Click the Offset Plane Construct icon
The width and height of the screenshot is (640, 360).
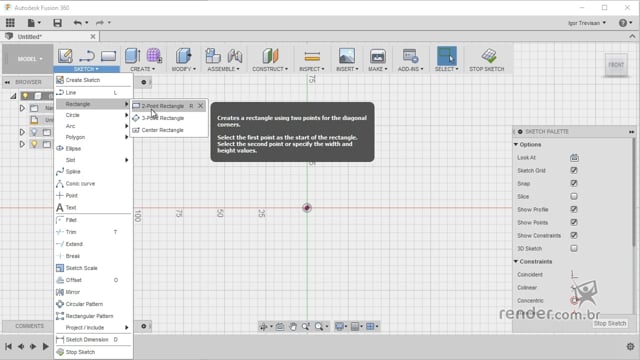pyautogui.click(x=270, y=56)
